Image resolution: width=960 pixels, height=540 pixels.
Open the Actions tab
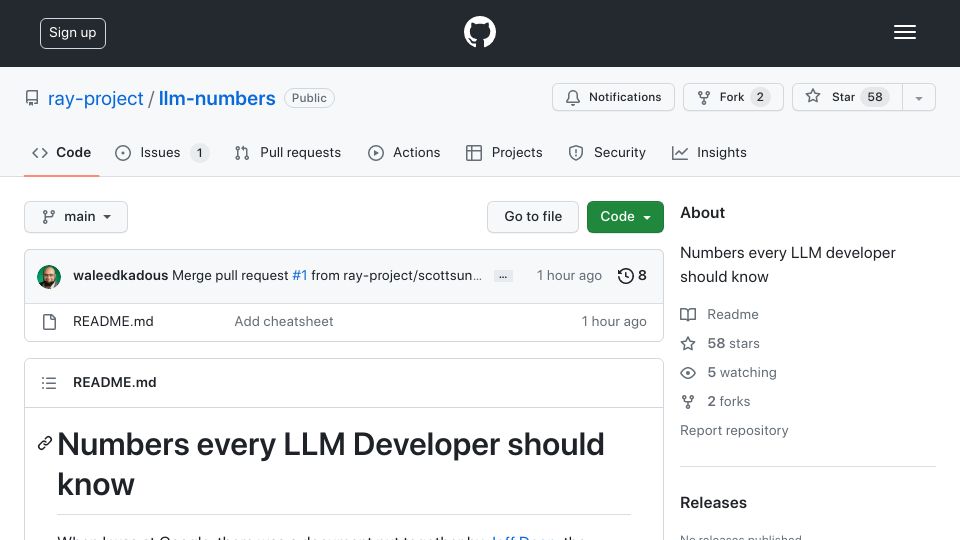click(404, 152)
